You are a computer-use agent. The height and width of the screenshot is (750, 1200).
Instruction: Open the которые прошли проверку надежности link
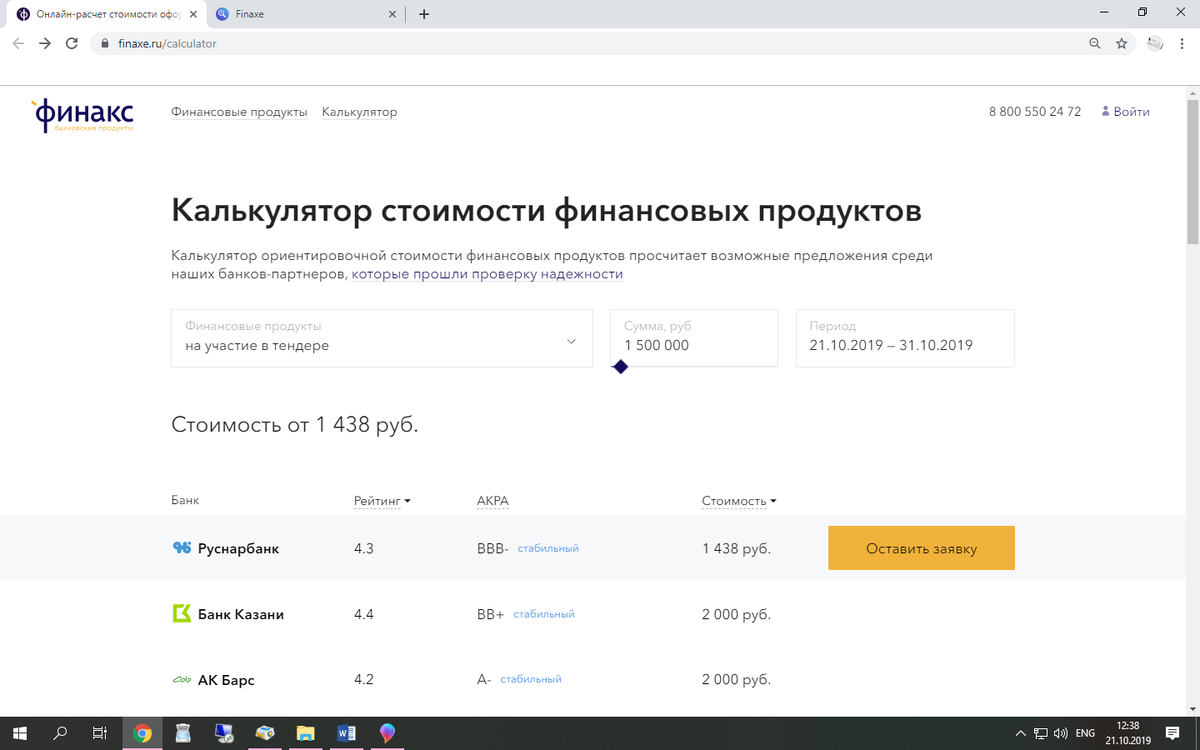pos(487,274)
